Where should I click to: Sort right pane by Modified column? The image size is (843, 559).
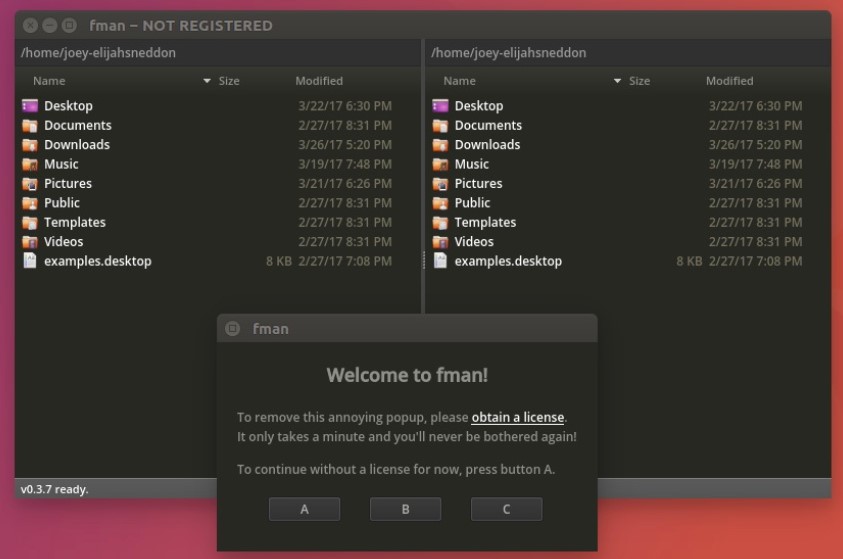tap(730, 81)
